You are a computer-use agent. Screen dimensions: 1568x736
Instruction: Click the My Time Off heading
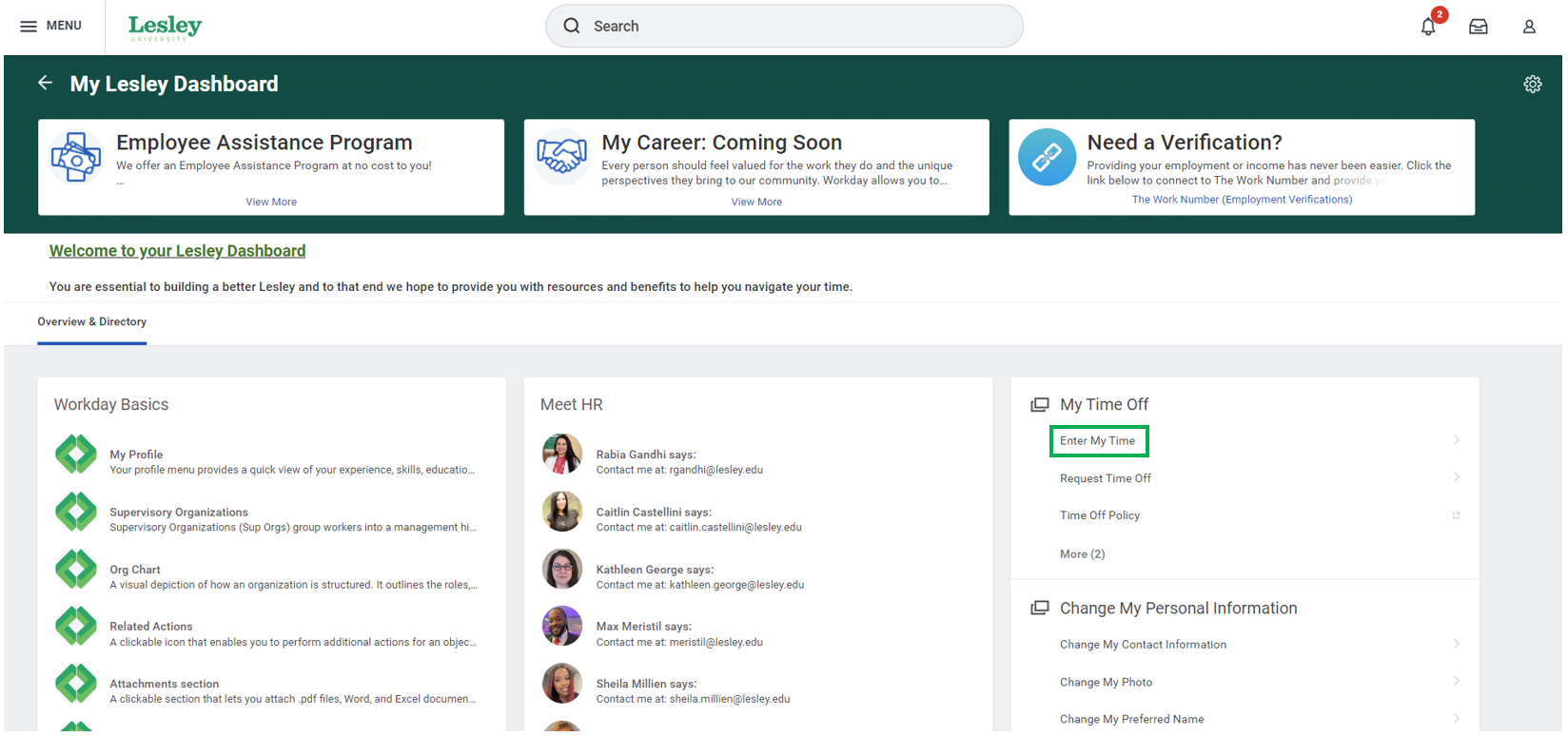point(1105,405)
